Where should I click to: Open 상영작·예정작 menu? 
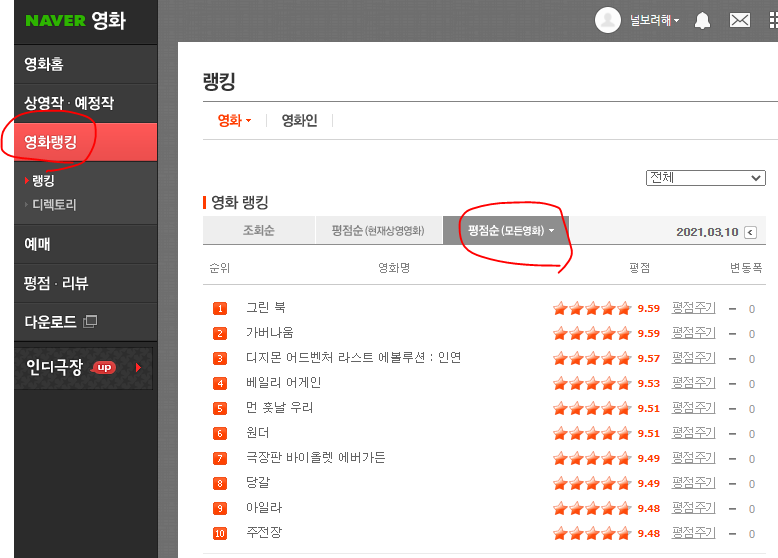(86, 103)
